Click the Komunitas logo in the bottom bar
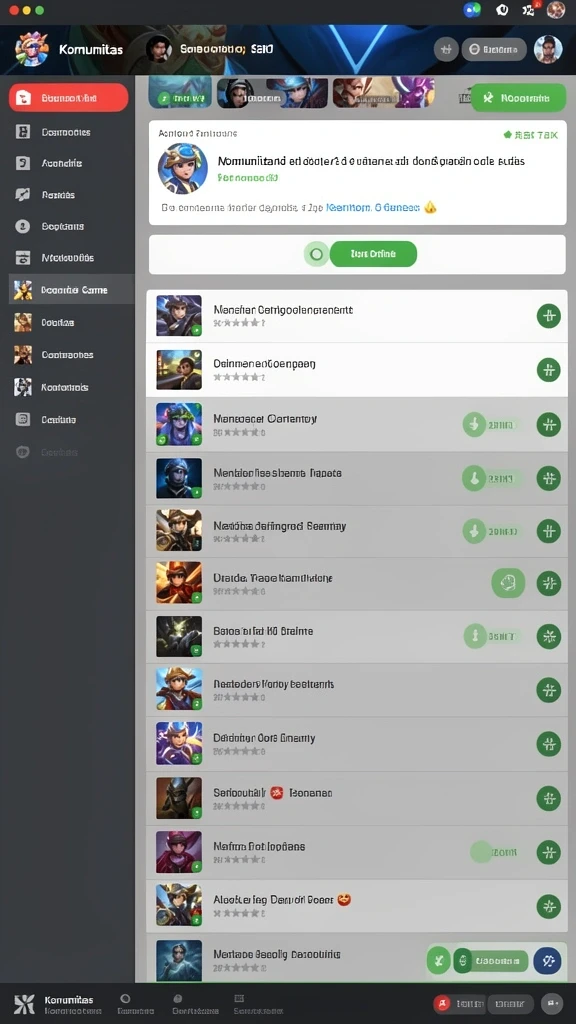The height and width of the screenshot is (1024, 576). point(24,1004)
